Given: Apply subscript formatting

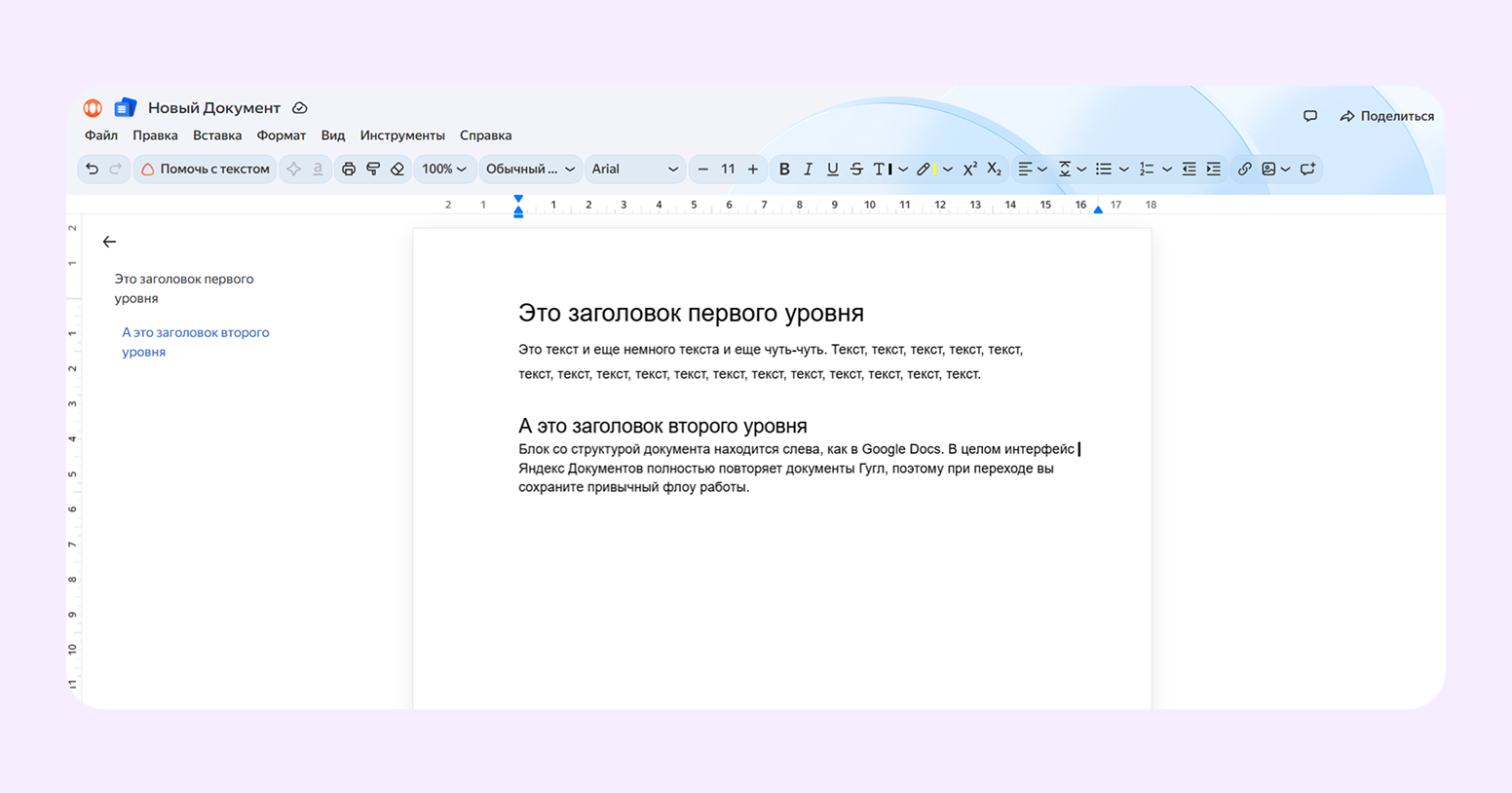Looking at the screenshot, I should click(995, 169).
